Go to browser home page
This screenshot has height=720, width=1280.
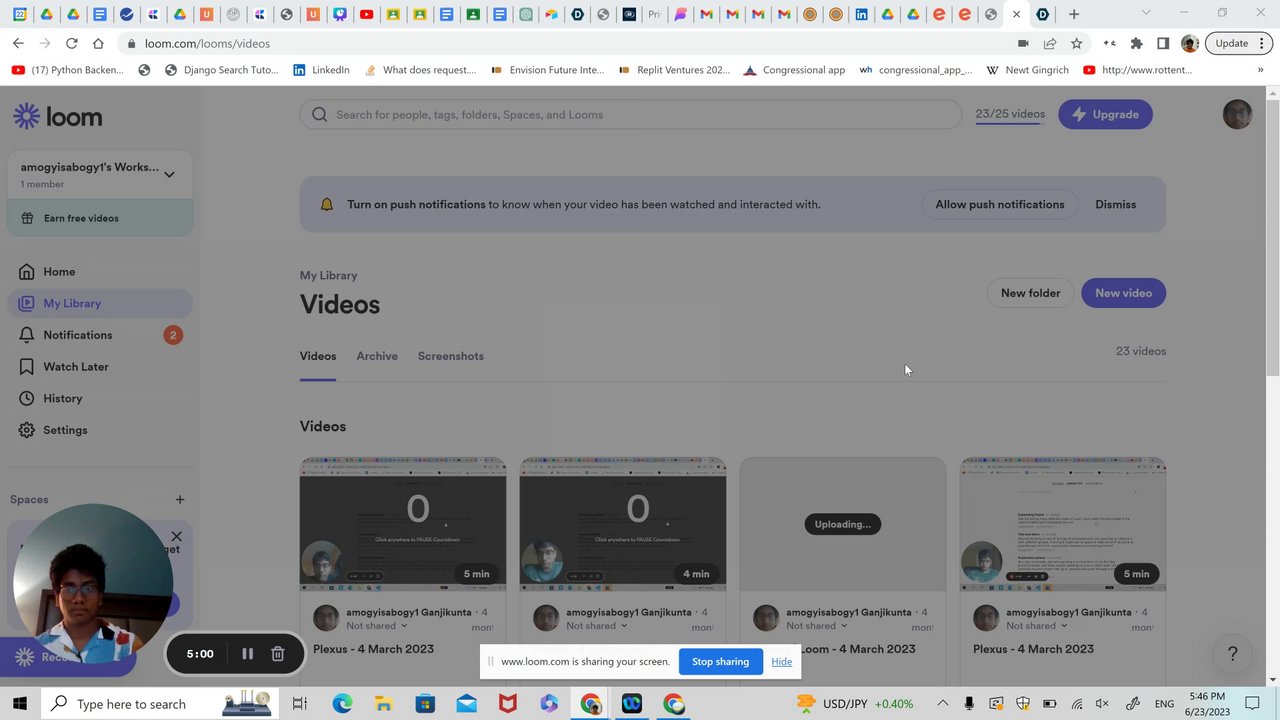98,43
